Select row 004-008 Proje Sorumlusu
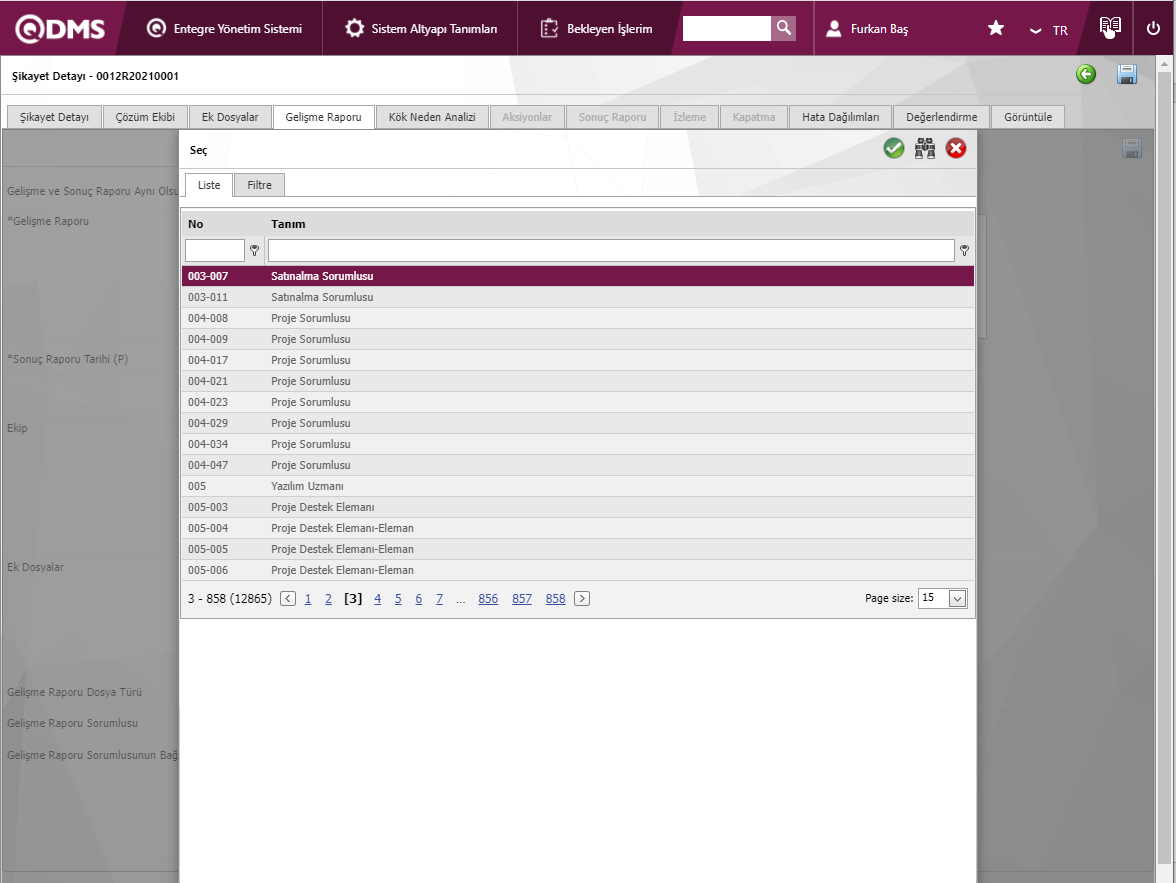The width and height of the screenshot is (1176, 883). pos(578,318)
